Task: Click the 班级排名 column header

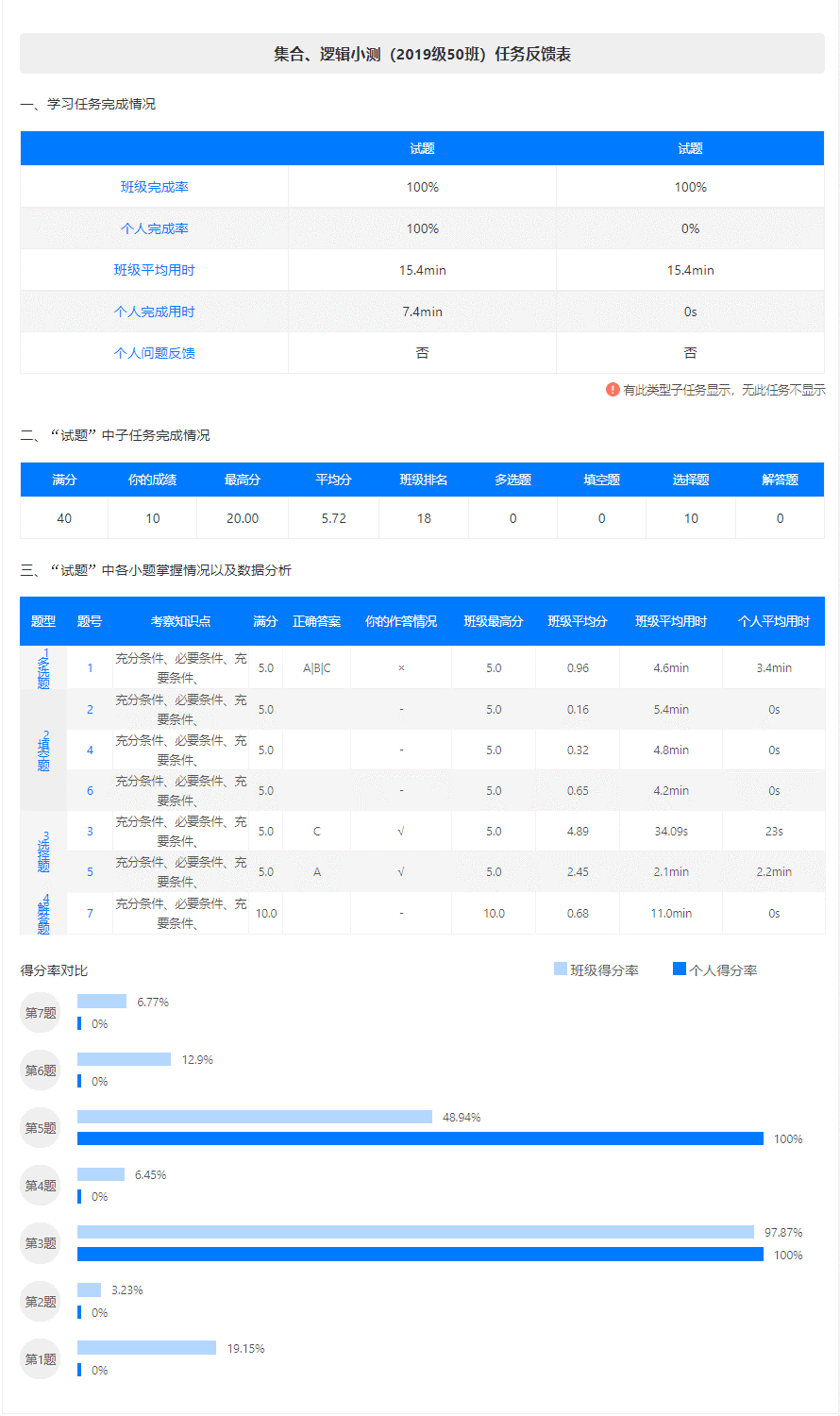Action: (424, 480)
